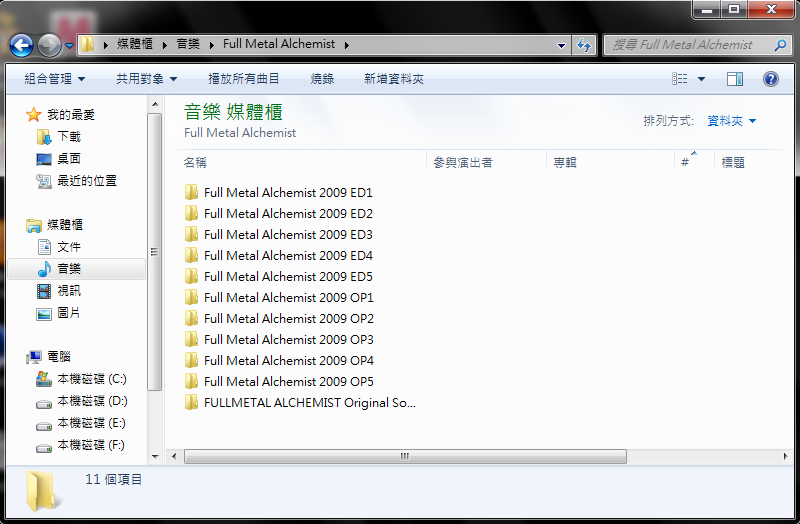Screen dimensions: 800x524
Task: Select 音樂 library in navigation pane
Action: tap(77, 269)
